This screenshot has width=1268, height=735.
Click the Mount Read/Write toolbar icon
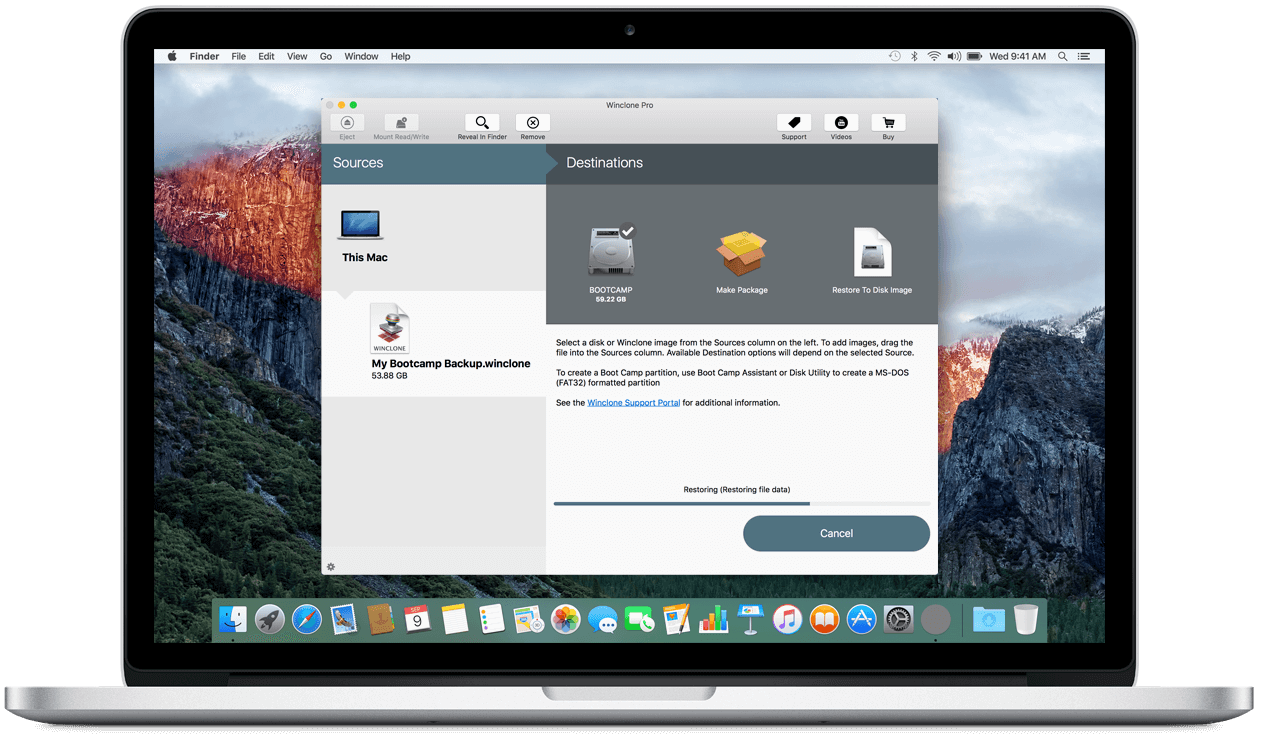401,122
